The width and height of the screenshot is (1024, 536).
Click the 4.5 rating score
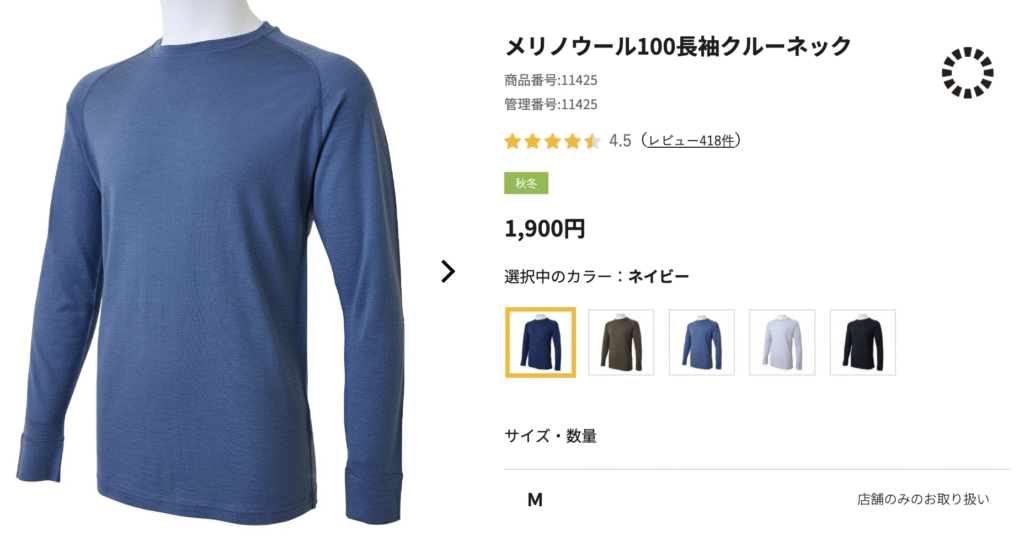[620, 141]
